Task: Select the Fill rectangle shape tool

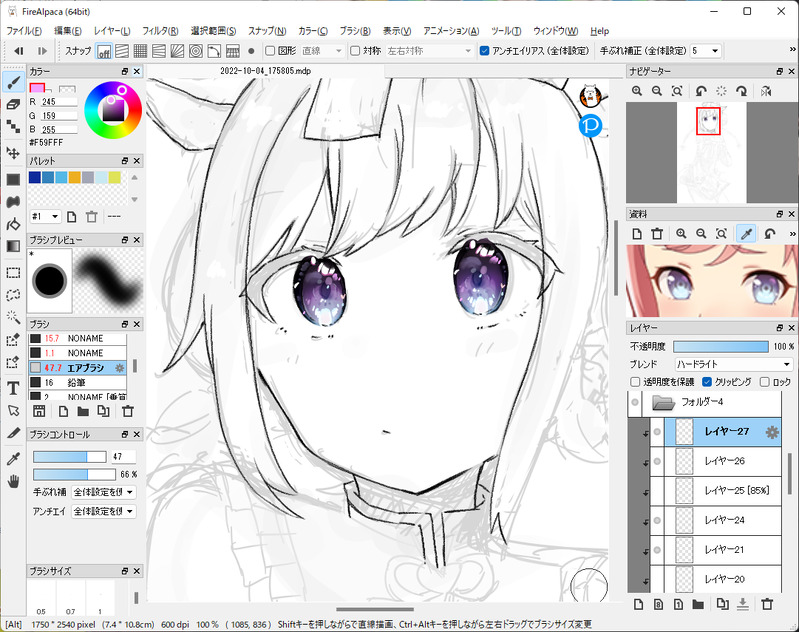Action: click(14, 179)
